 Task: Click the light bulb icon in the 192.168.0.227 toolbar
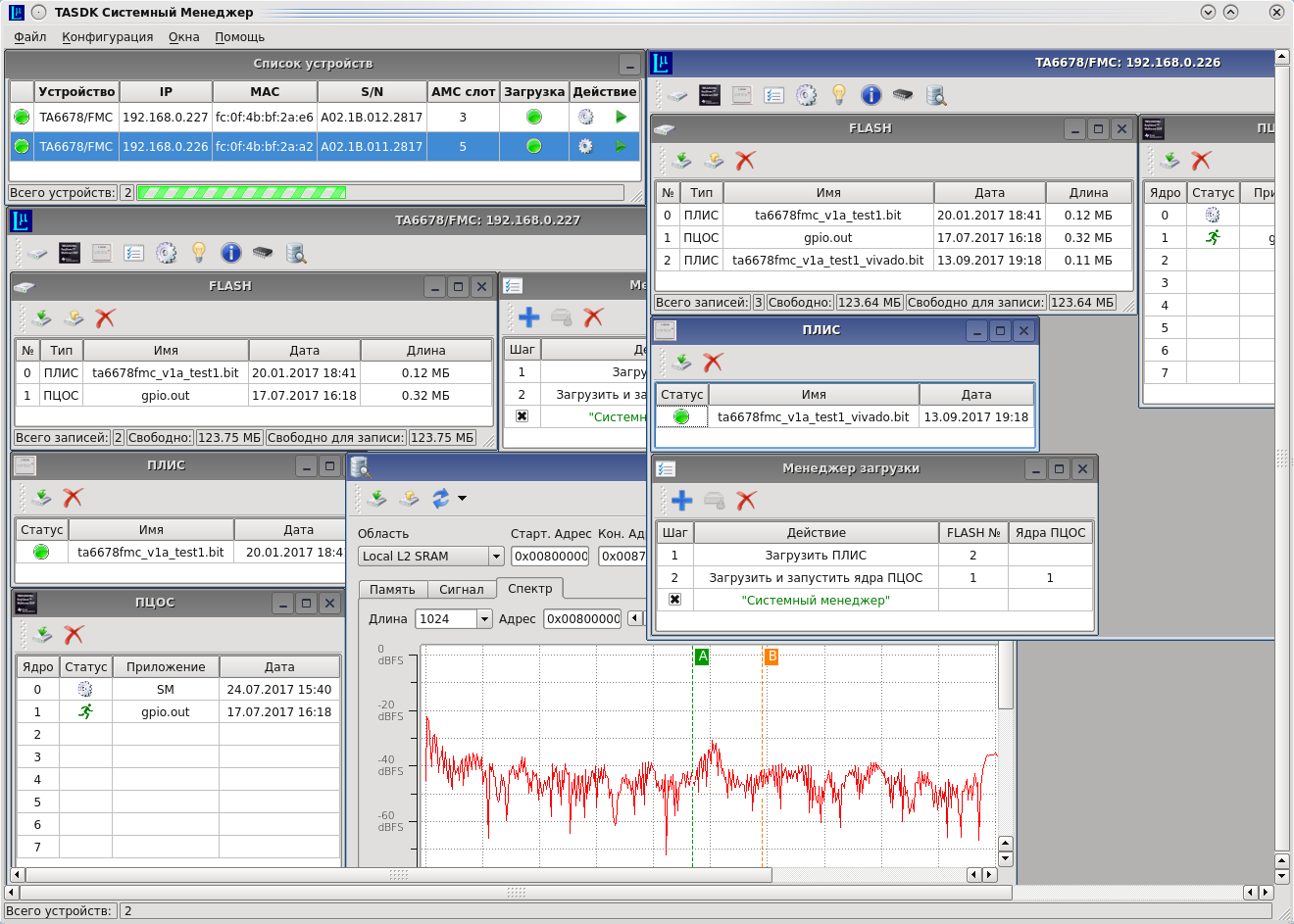(x=199, y=253)
